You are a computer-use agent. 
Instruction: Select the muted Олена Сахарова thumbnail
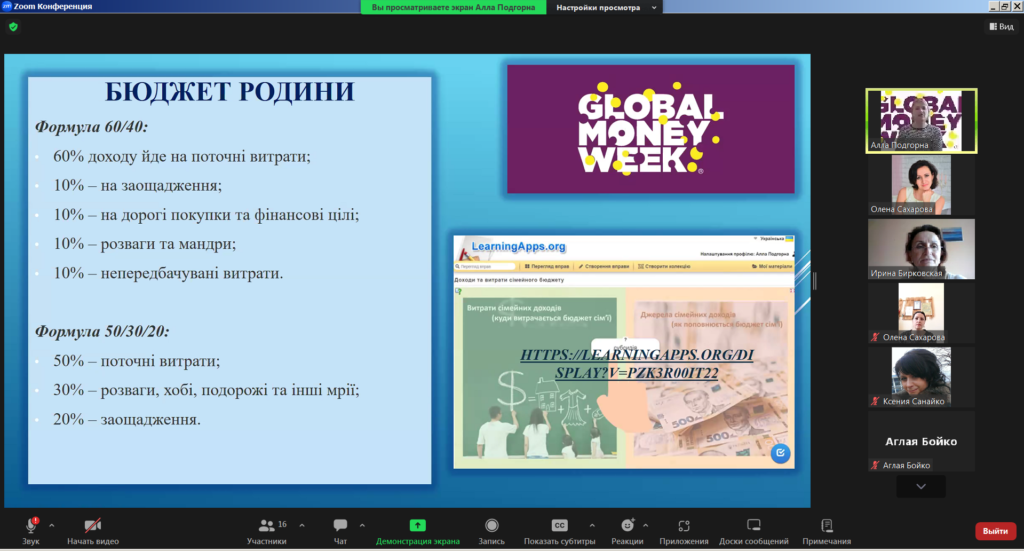921,313
